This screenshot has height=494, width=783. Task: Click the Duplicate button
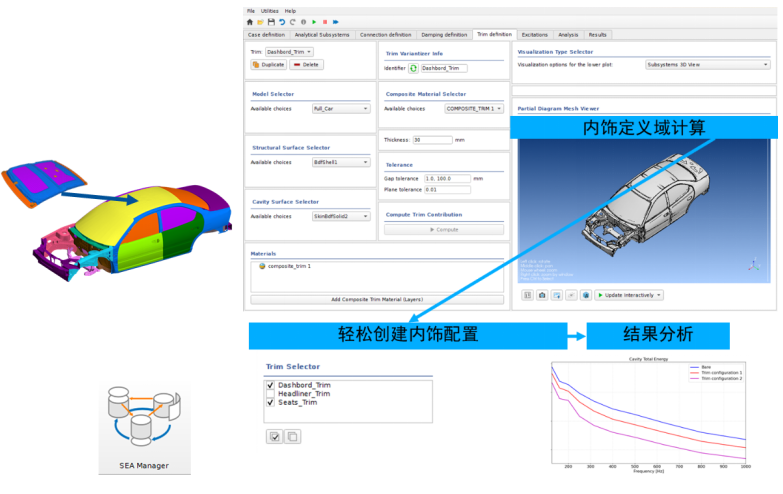[269, 64]
